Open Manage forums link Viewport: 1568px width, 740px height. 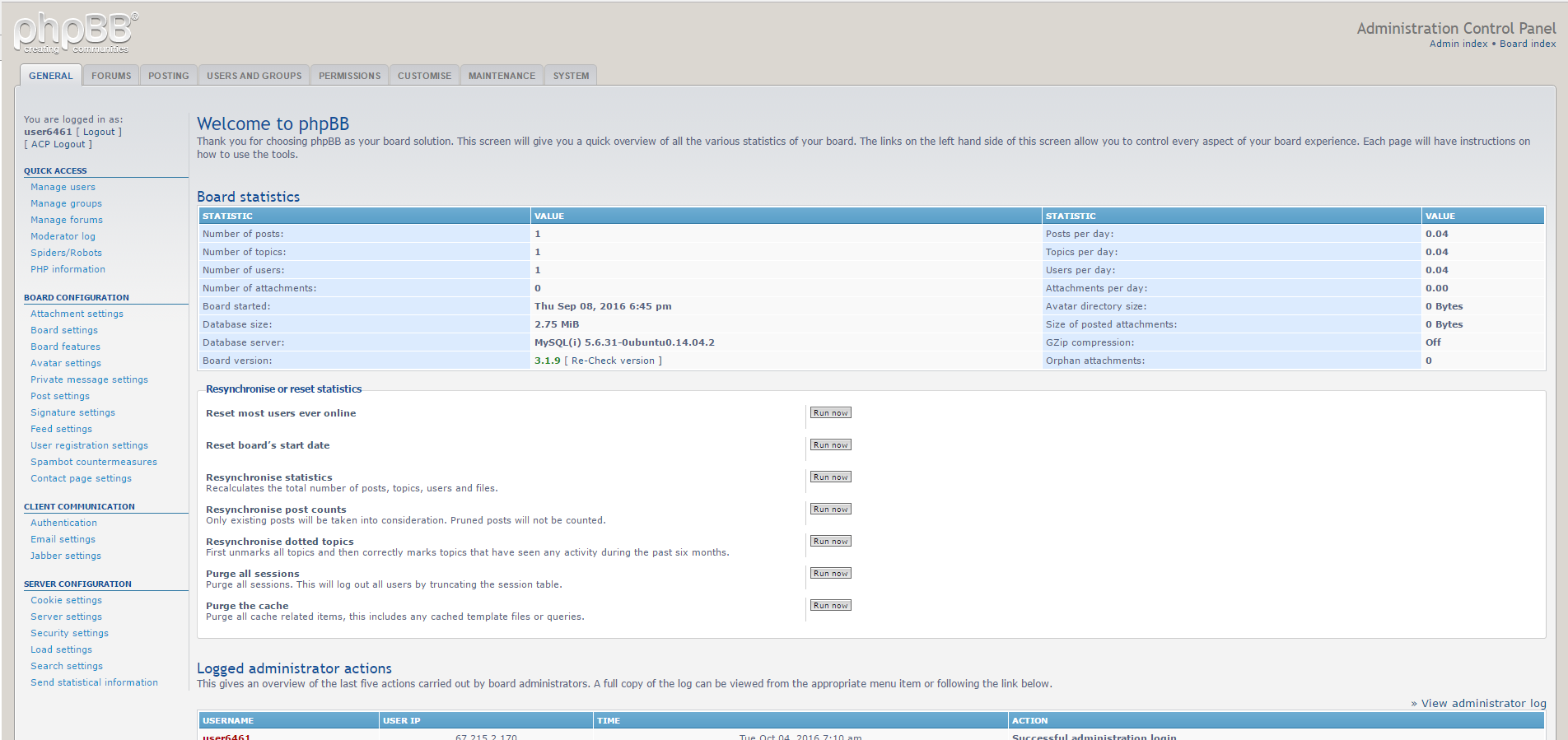coord(67,220)
